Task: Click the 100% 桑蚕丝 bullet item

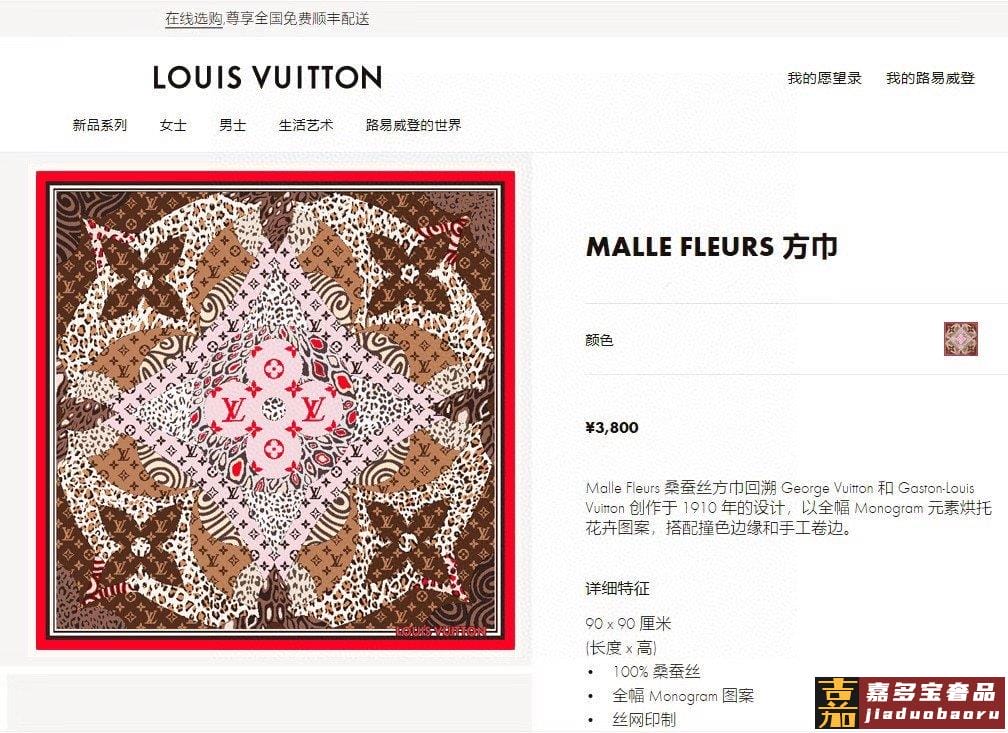Action: point(656,671)
